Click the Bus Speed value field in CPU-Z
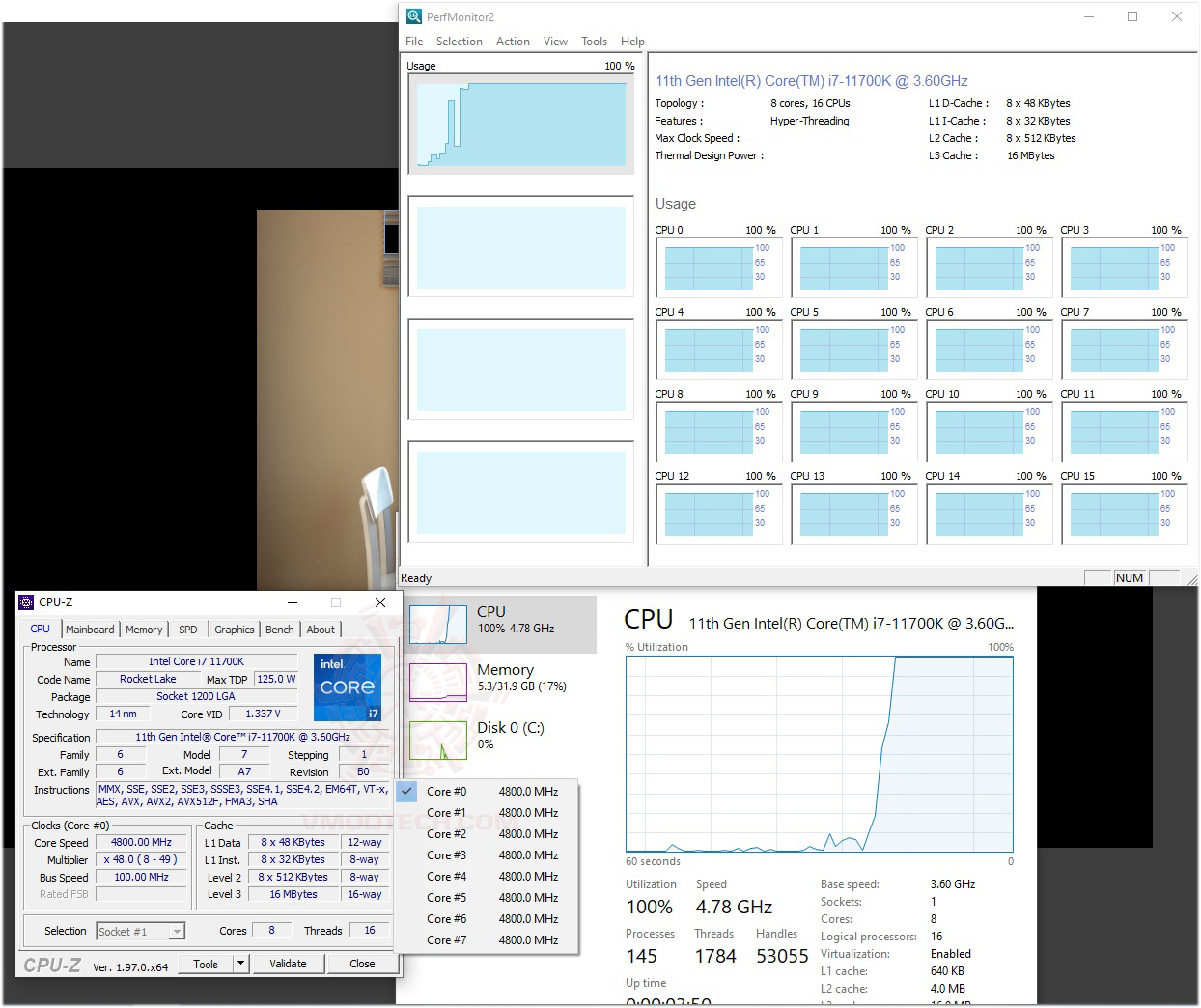Viewport: 1201px width, 1008px height. click(x=141, y=877)
